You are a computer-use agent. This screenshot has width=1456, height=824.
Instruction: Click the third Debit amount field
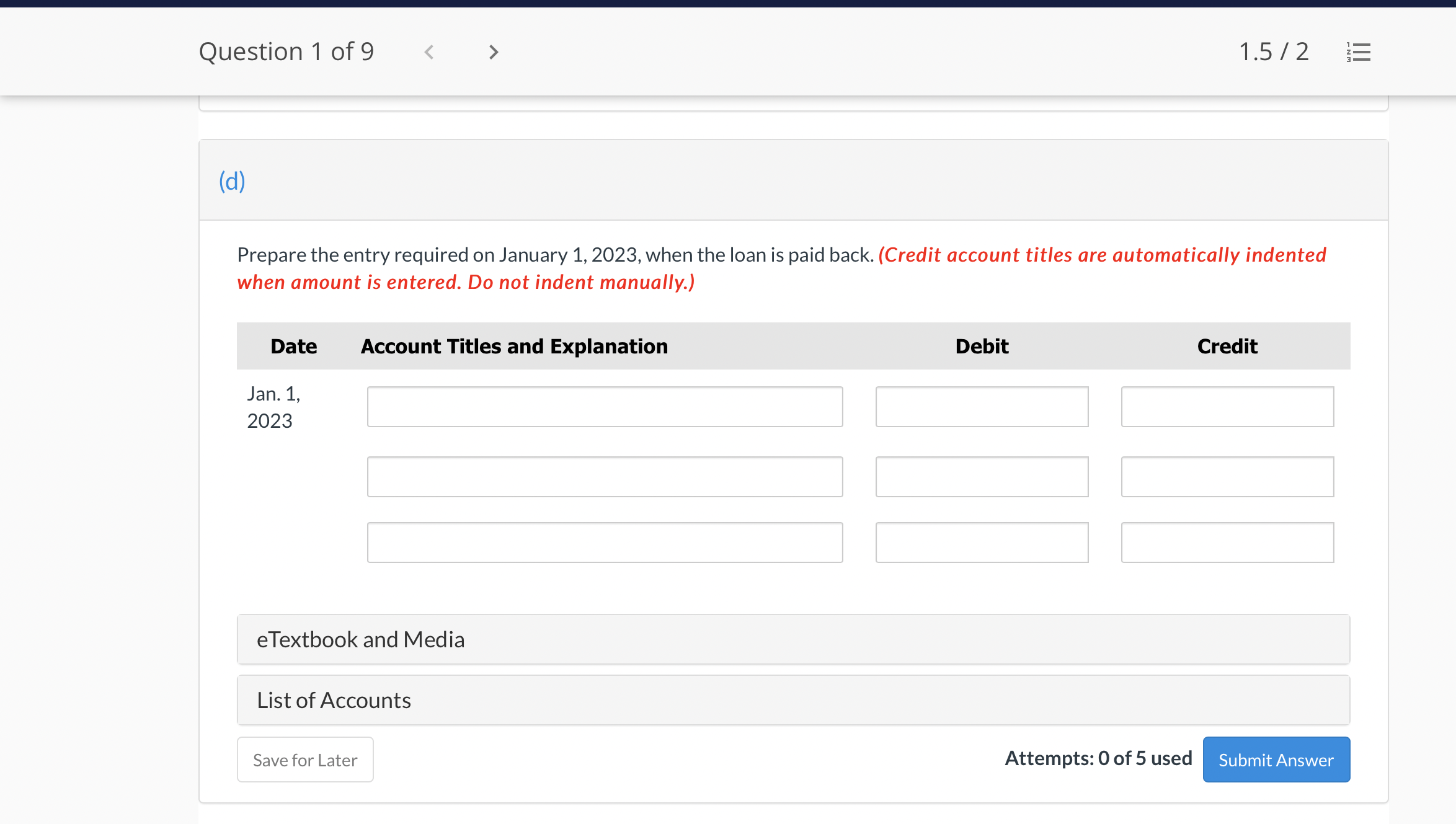pyautogui.click(x=982, y=543)
